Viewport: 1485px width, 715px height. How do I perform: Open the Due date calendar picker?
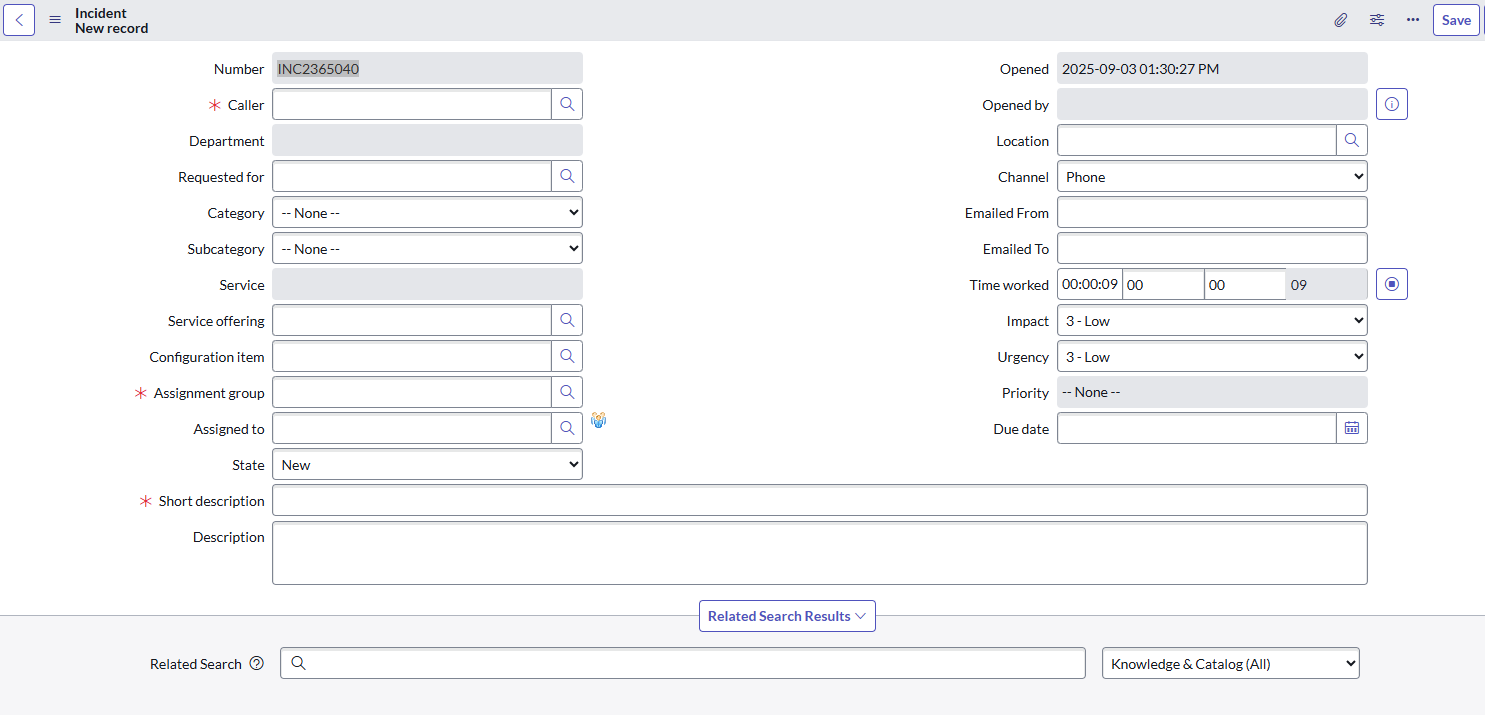[1351, 428]
